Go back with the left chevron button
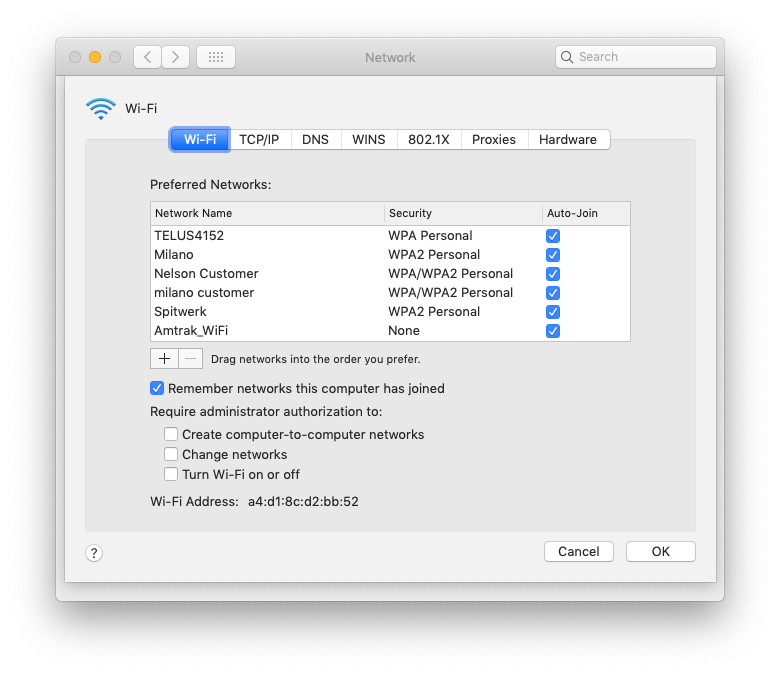780x675 pixels. tap(147, 57)
